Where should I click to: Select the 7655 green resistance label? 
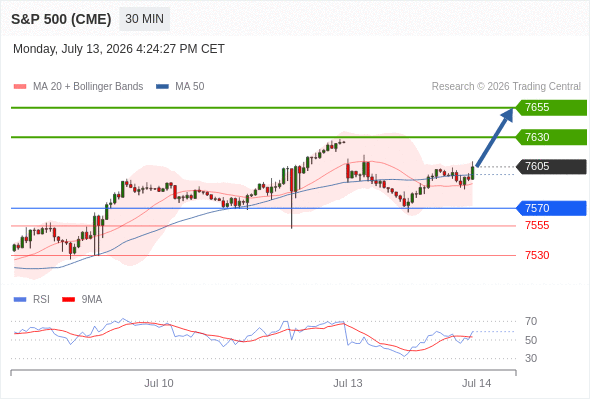pyautogui.click(x=551, y=108)
